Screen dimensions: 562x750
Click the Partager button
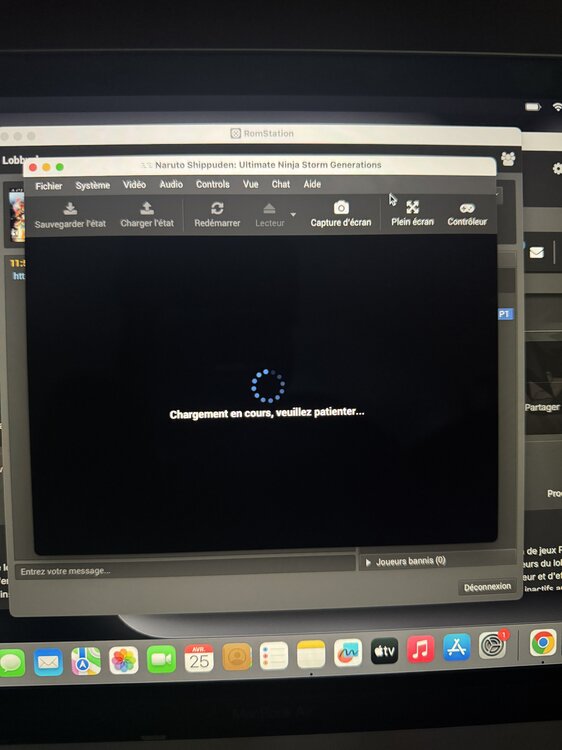pyautogui.click(x=542, y=407)
